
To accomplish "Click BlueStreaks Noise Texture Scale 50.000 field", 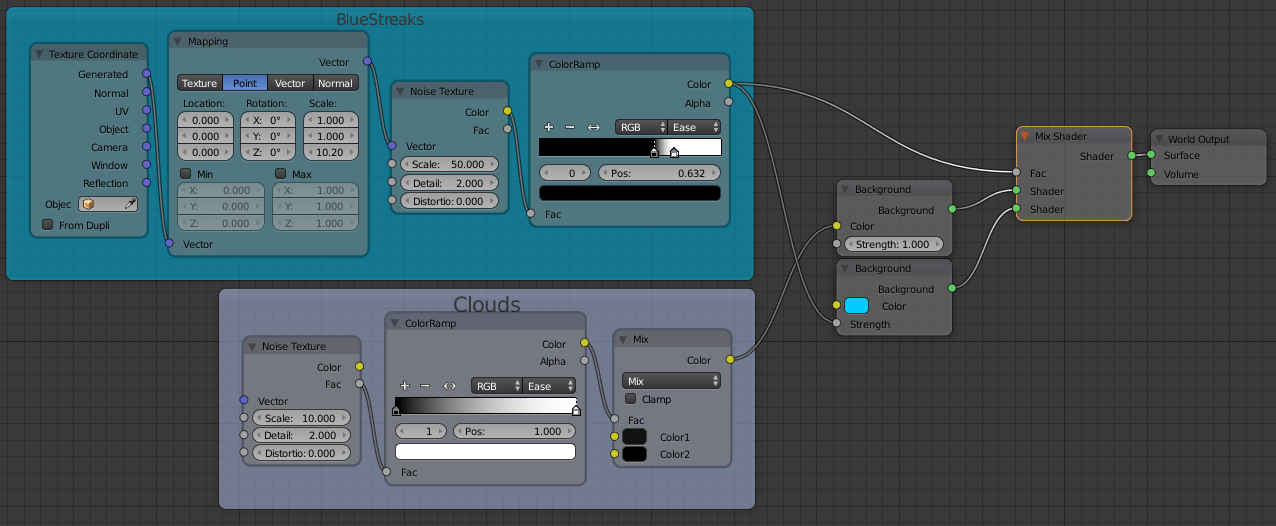I will (448, 164).
